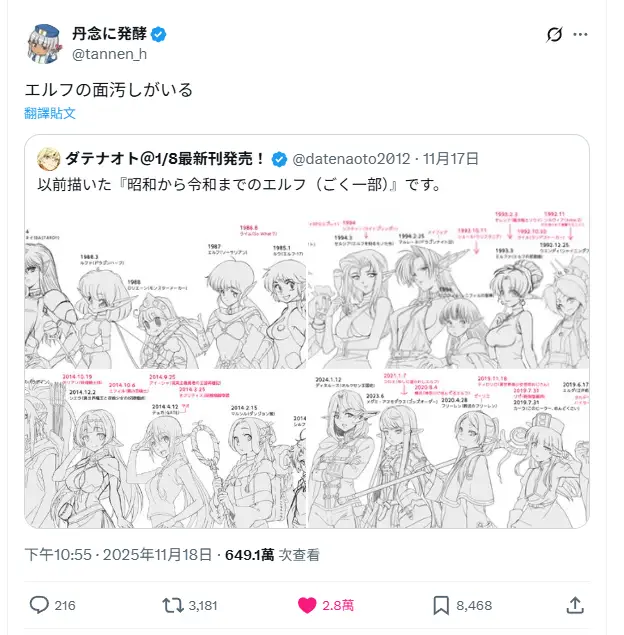Viewport: 624px width, 635px height.
Task: Open the top-right elf sketch image
Action: click(x=449, y=288)
